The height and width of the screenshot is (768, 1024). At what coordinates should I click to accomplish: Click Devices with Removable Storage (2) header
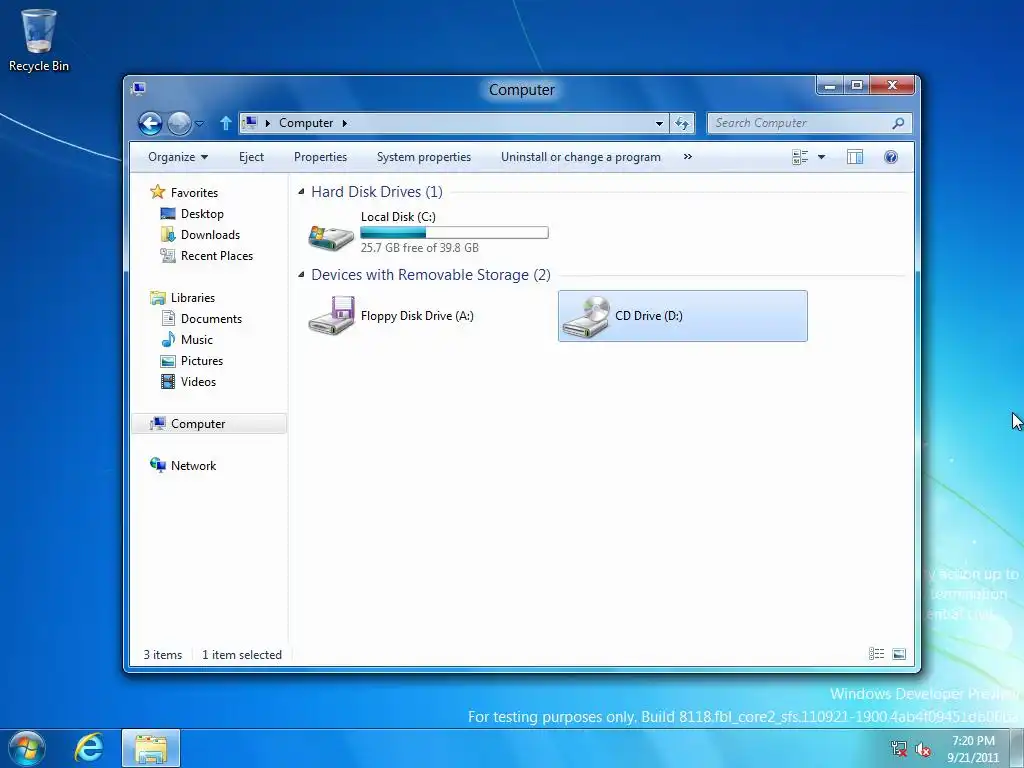[430, 275]
